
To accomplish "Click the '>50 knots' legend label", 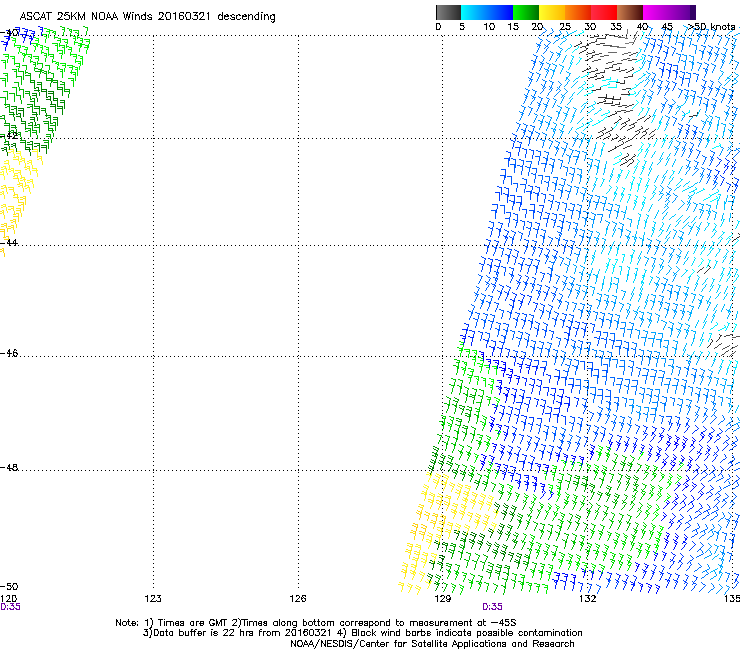I will pyautogui.click(x=711, y=27).
